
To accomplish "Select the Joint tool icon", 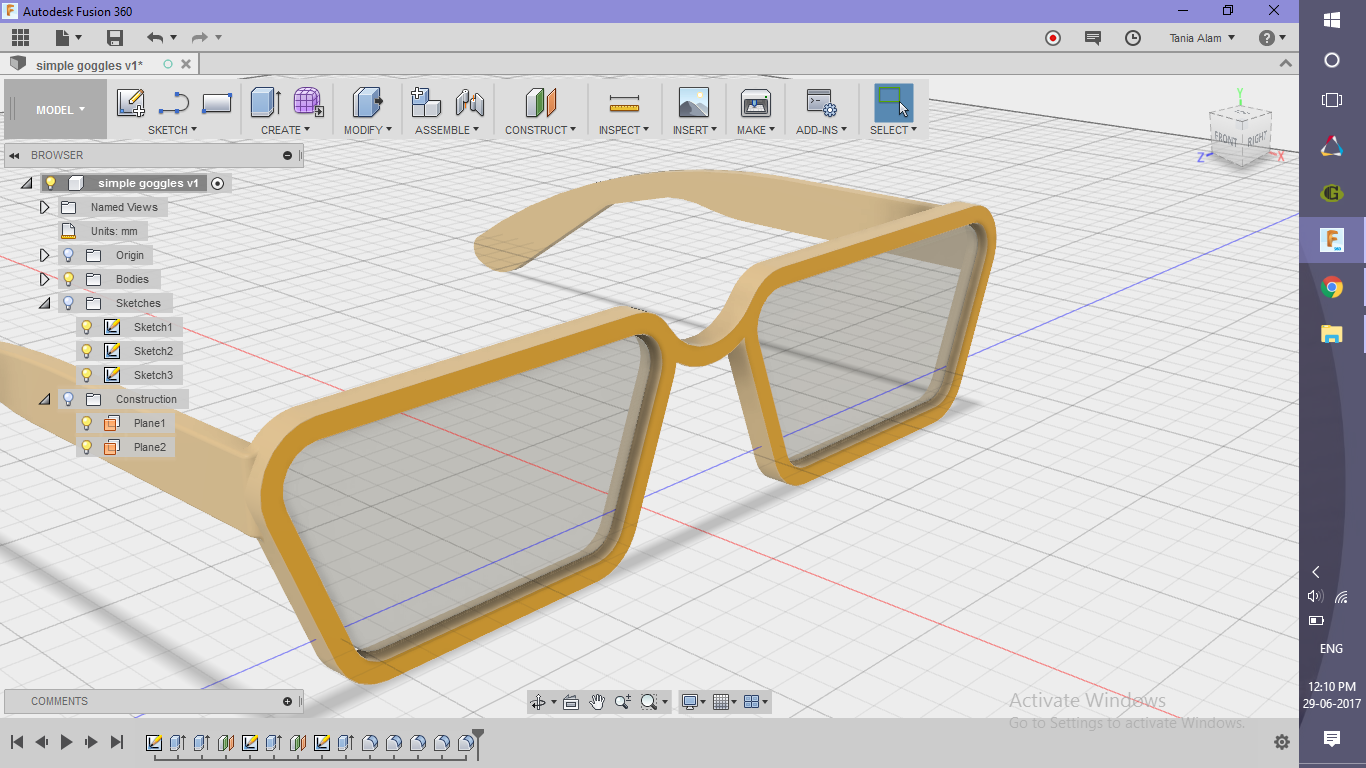I will pyautogui.click(x=469, y=103).
